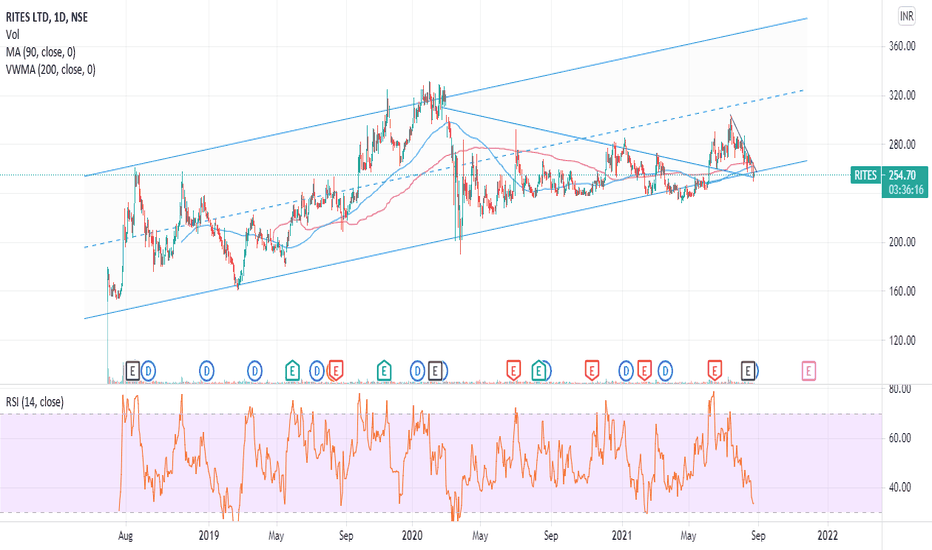
Task: Click the 80.00 RSI axis label
Action: click(x=900, y=389)
